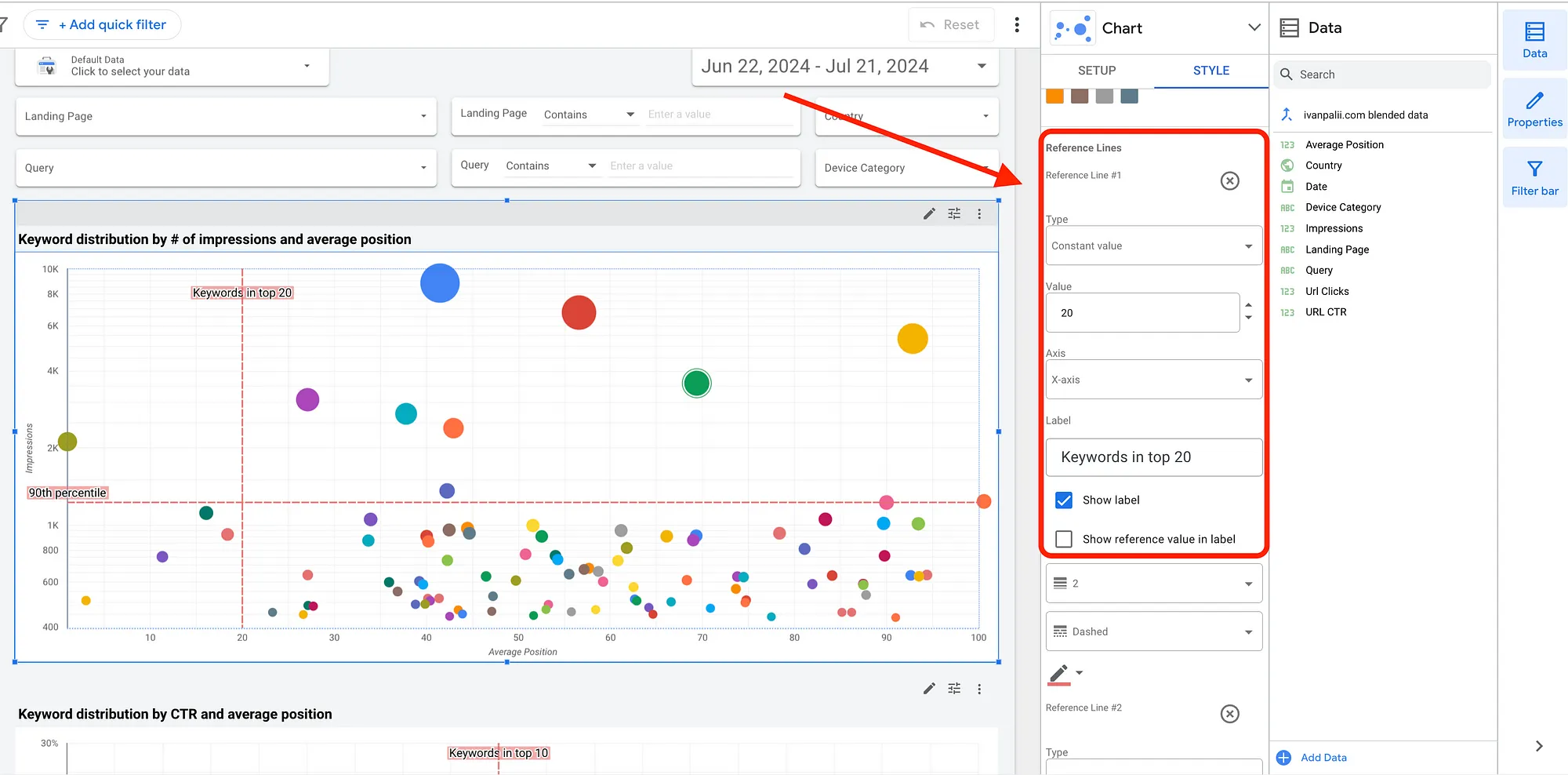This screenshot has height=775, width=1568.
Task: Click the edit pencil icon on the impressions chart
Action: click(x=929, y=213)
